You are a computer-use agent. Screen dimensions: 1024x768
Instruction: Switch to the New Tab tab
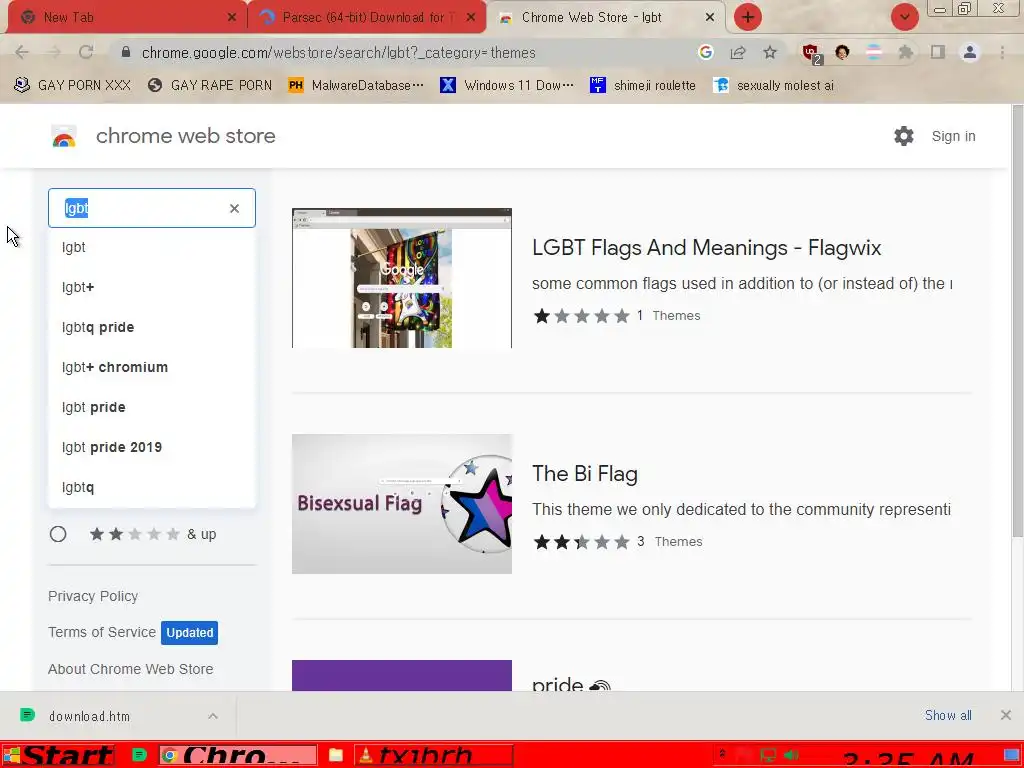tap(127, 17)
